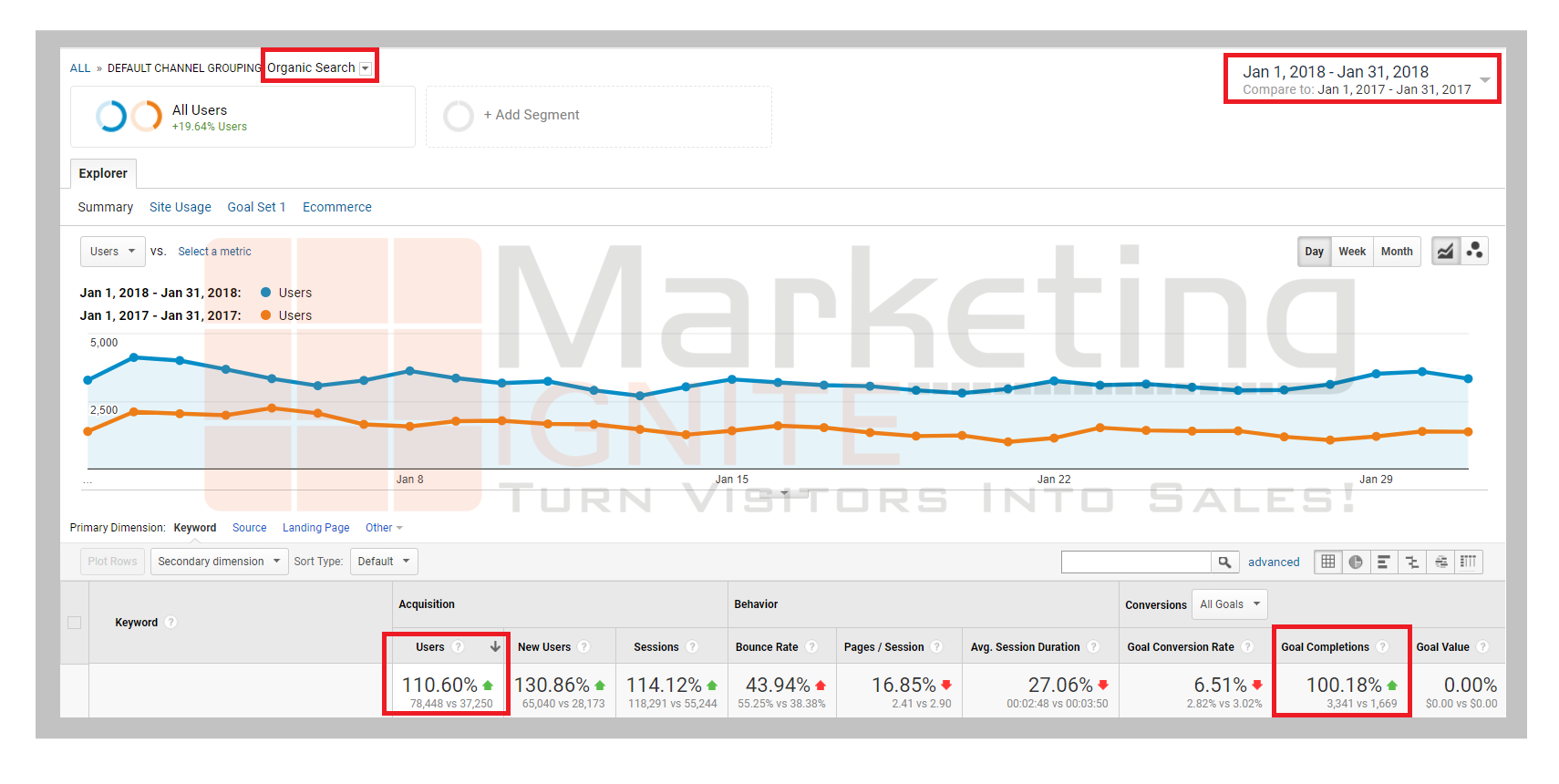Open the Secondary dimension dropdown
The width and height of the screenshot is (1559, 784).
pos(219,562)
